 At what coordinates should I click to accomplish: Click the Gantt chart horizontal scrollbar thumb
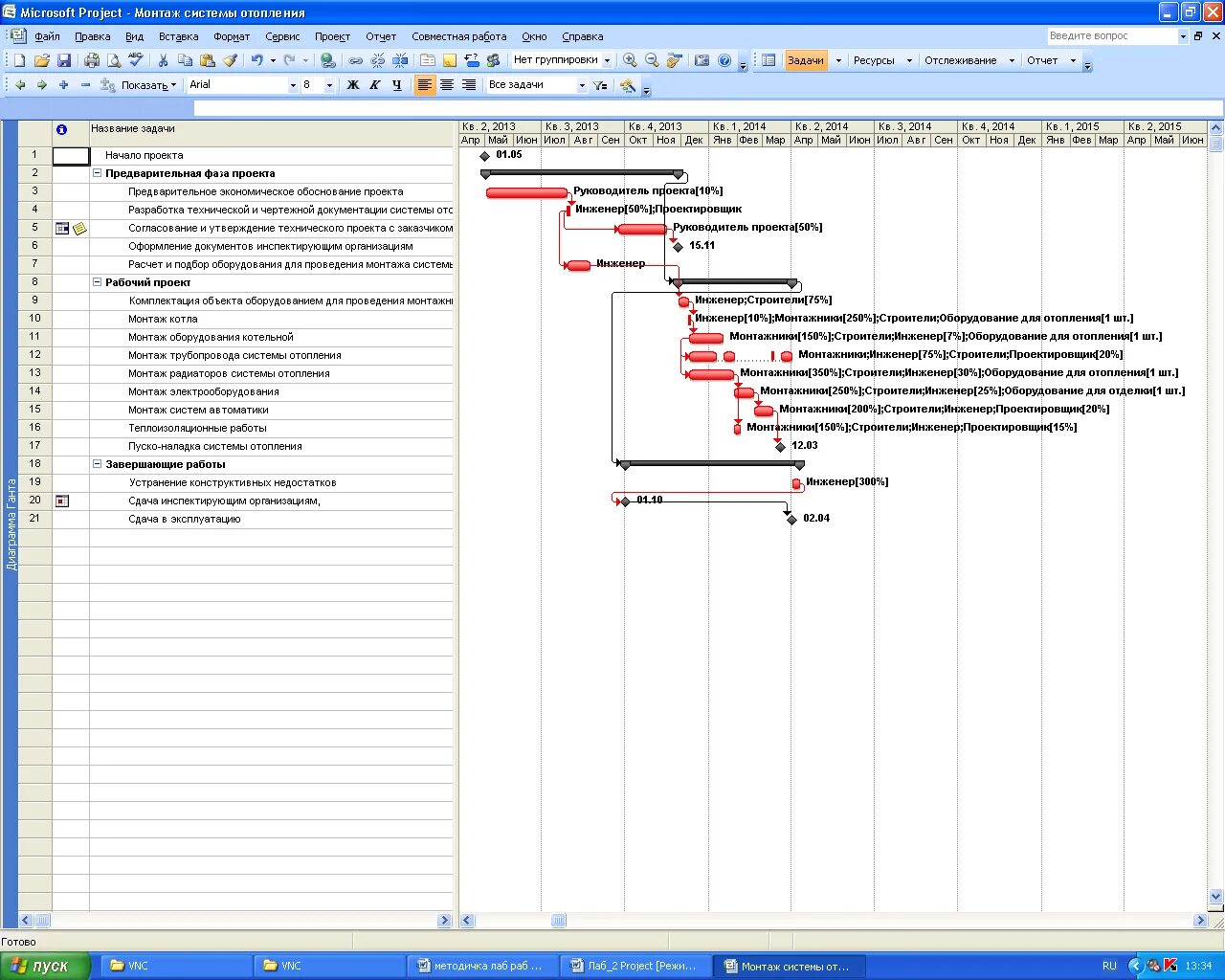pos(559,921)
